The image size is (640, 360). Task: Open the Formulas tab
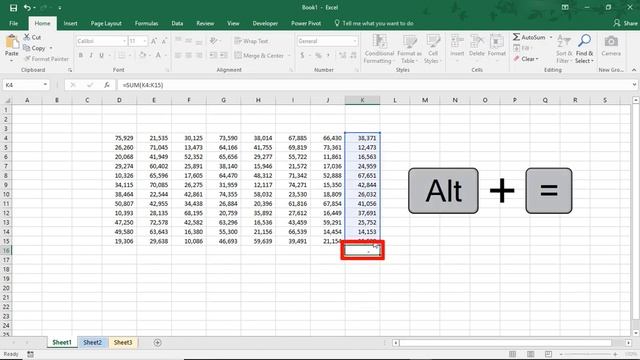[146, 23]
